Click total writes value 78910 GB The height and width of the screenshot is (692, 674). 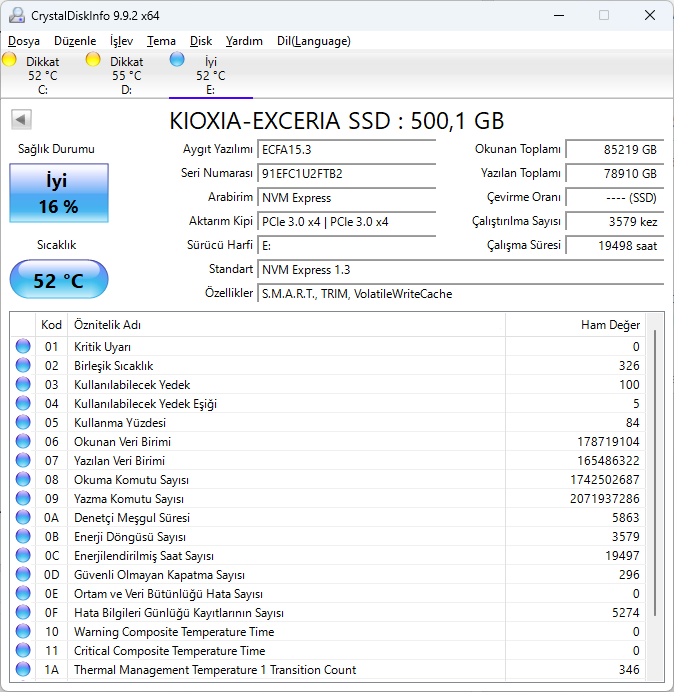(614, 173)
